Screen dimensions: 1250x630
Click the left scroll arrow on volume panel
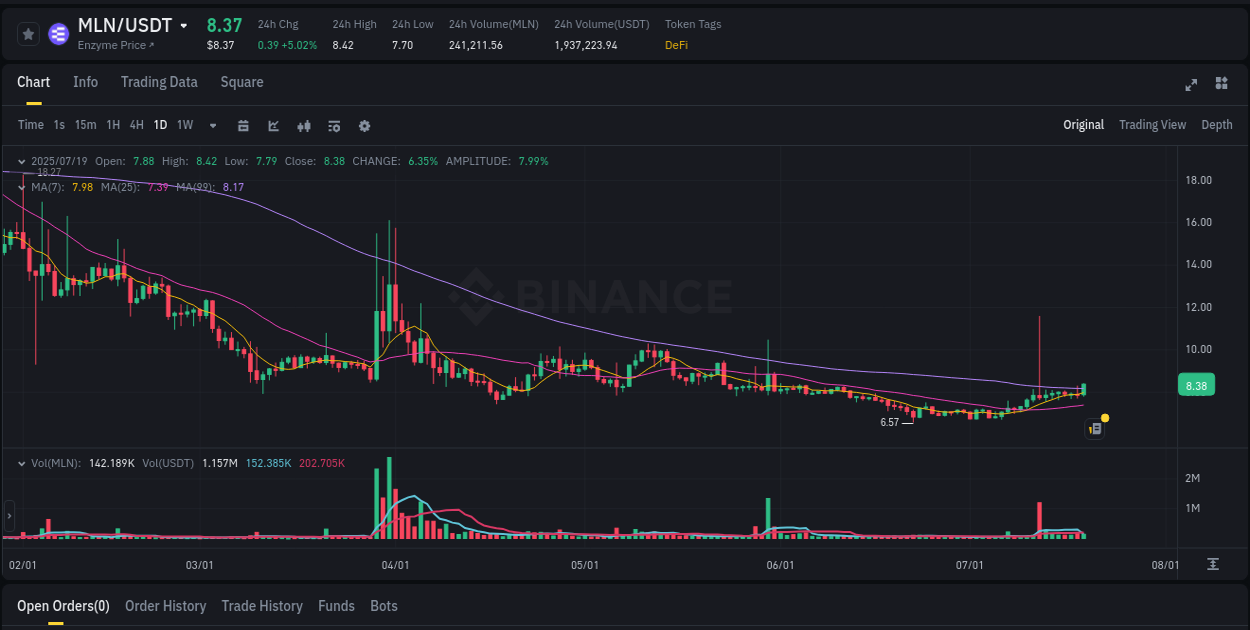point(9,515)
